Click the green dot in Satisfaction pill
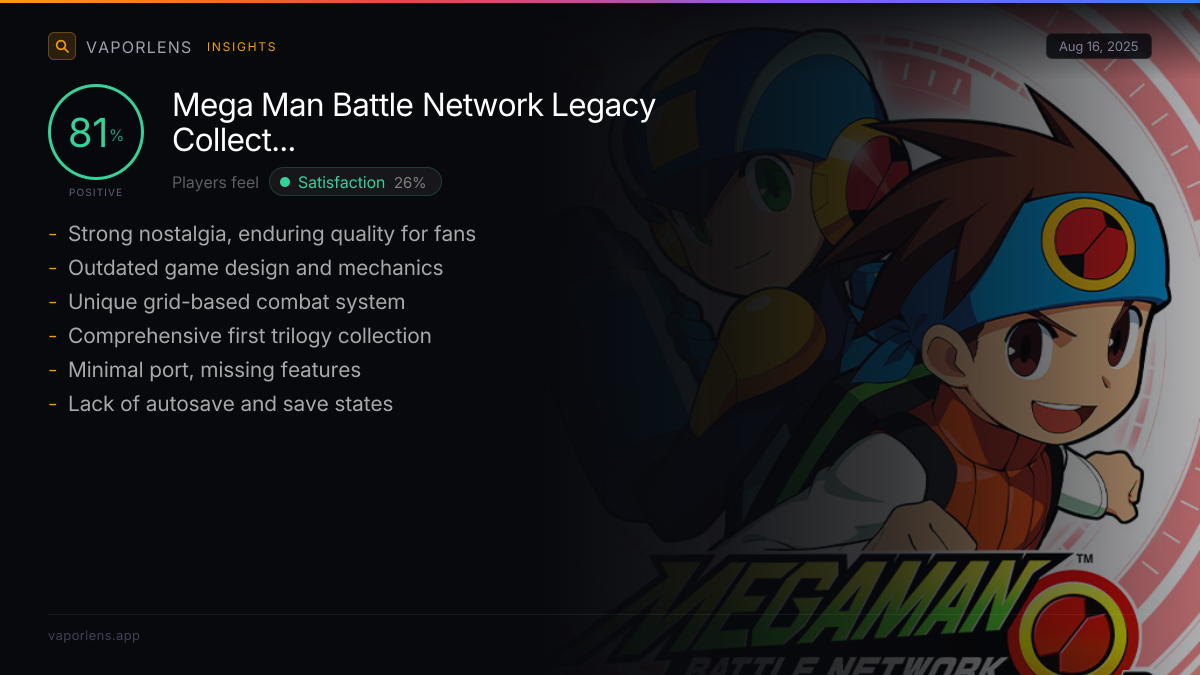Screen dimensions: 1200x675 tap(285, 182)
